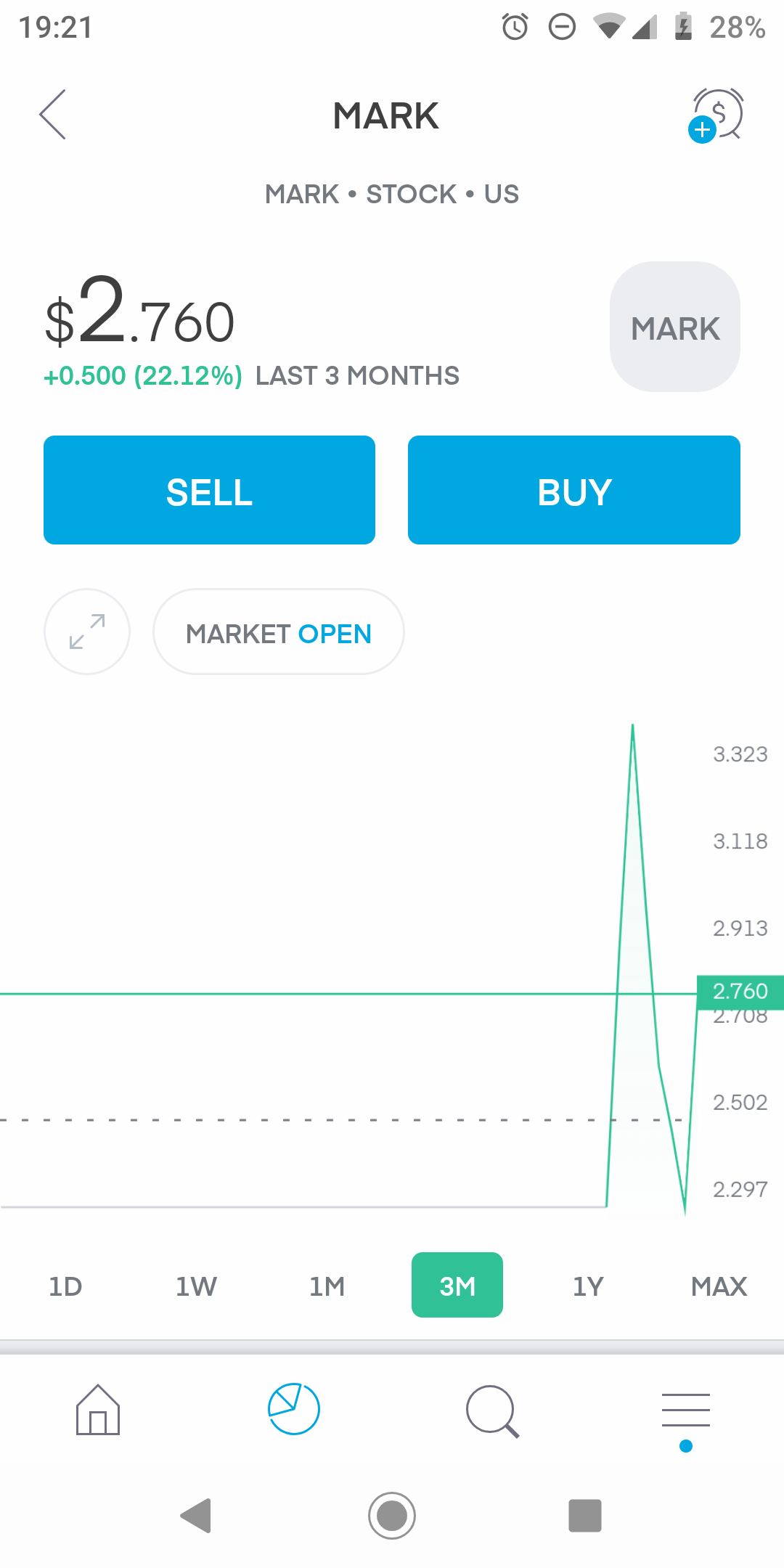The image size is (784, 1568).
Task: Switch chart range to 1W
Action: [x=196, y=1286]
